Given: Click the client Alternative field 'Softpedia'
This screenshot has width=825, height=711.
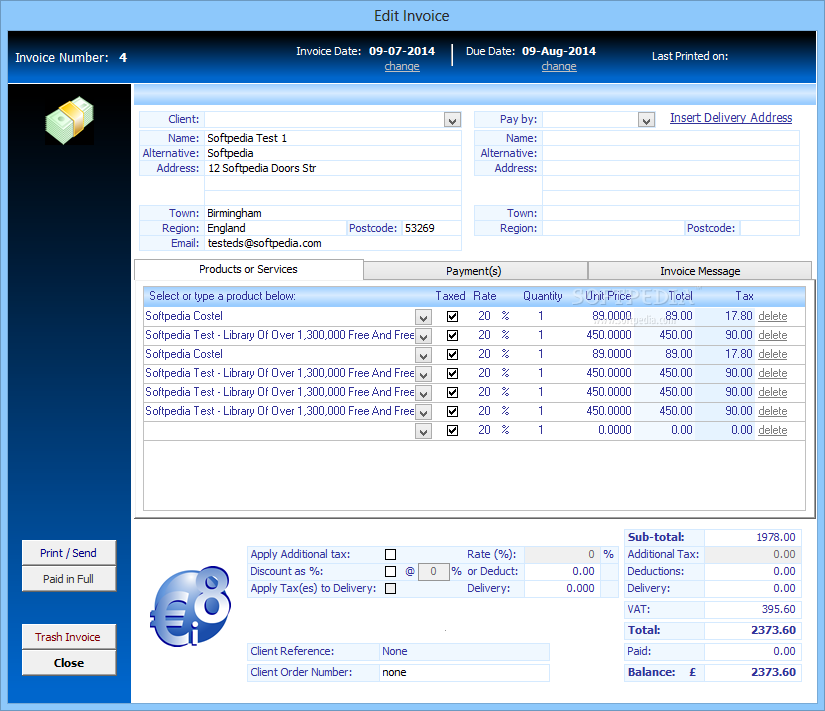Looking at the screenshot, I should (333, 153).
